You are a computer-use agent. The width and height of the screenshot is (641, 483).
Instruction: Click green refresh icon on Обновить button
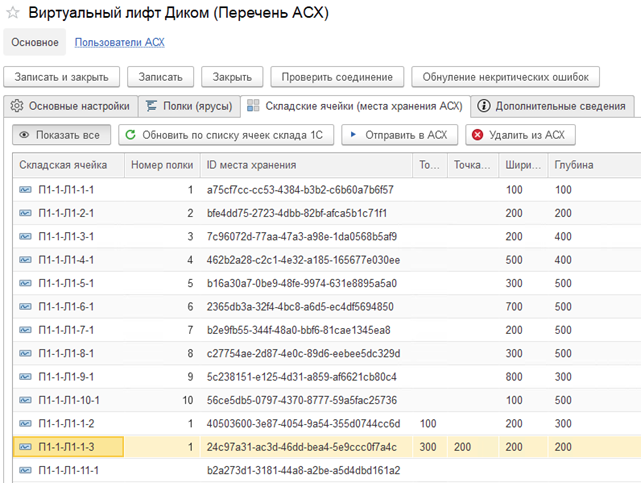point(131,134)
